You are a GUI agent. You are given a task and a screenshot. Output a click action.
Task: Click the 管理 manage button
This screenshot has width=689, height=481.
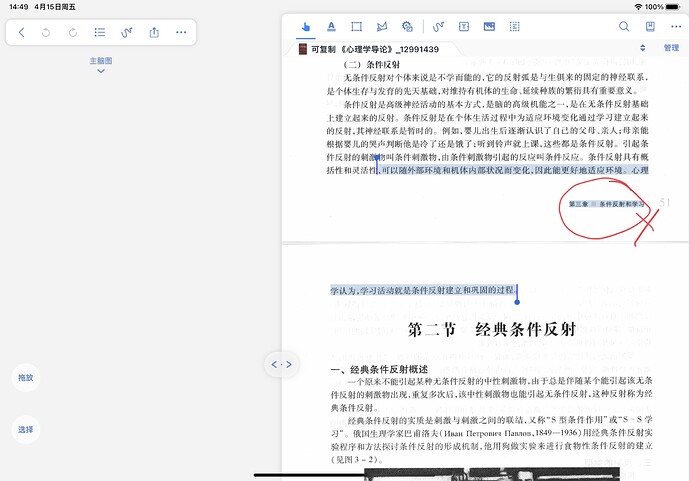coord(671,48)
